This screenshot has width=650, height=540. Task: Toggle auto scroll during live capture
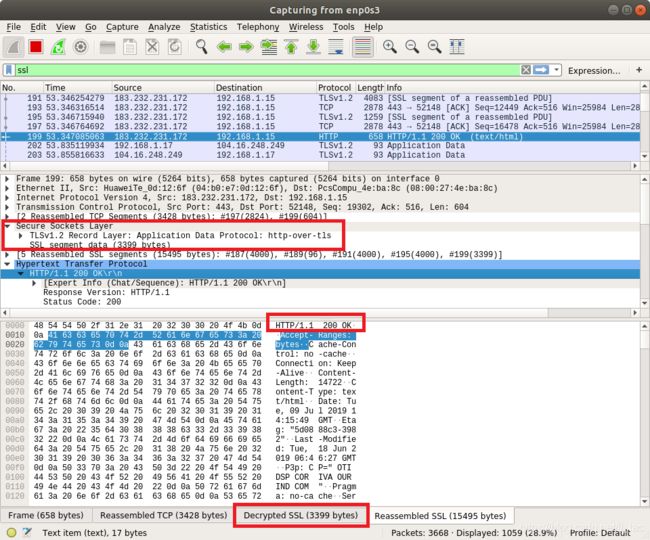[x=336, y=47]
